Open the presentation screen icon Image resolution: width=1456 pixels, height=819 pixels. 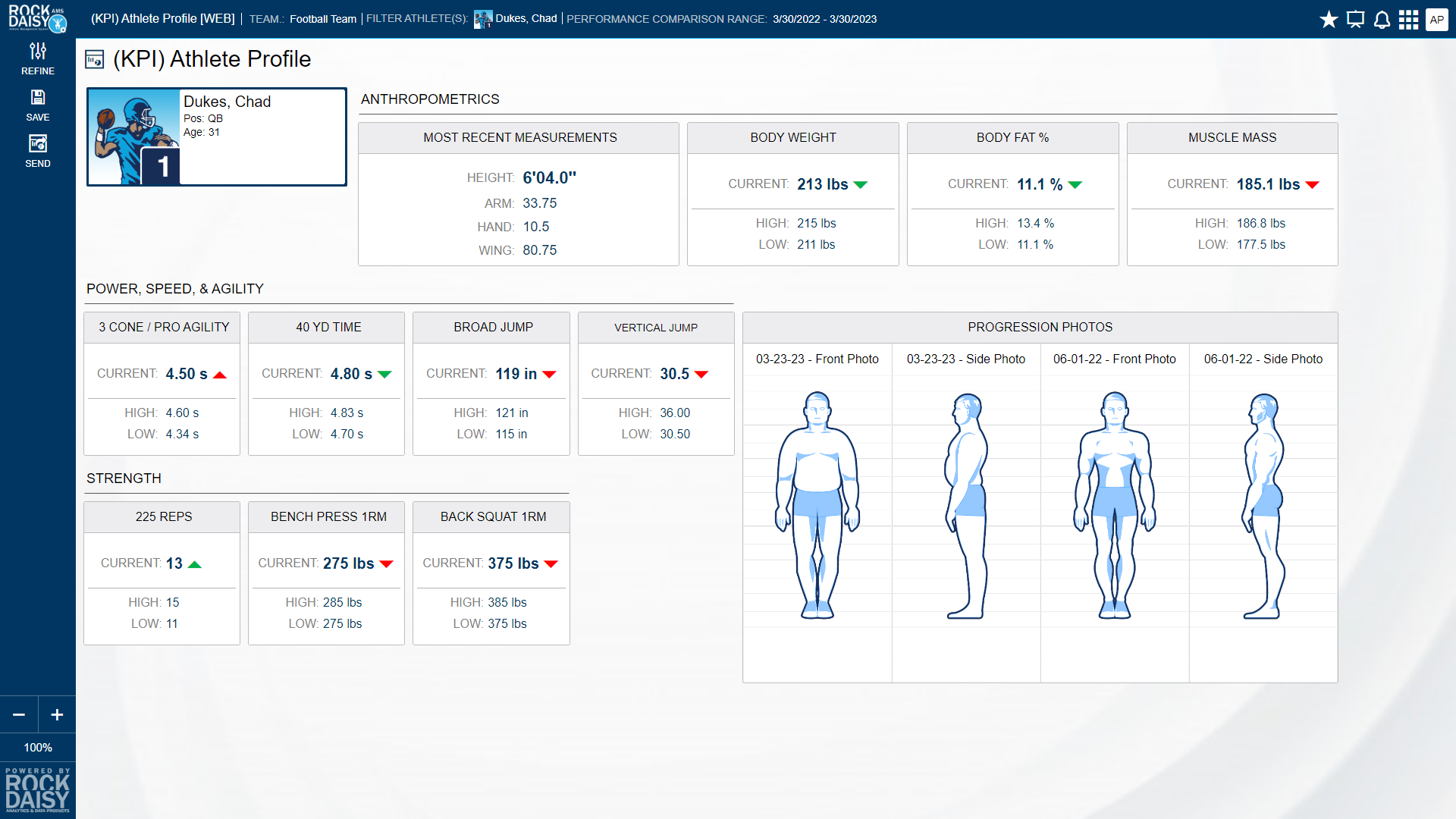(x=1355, y=20)
